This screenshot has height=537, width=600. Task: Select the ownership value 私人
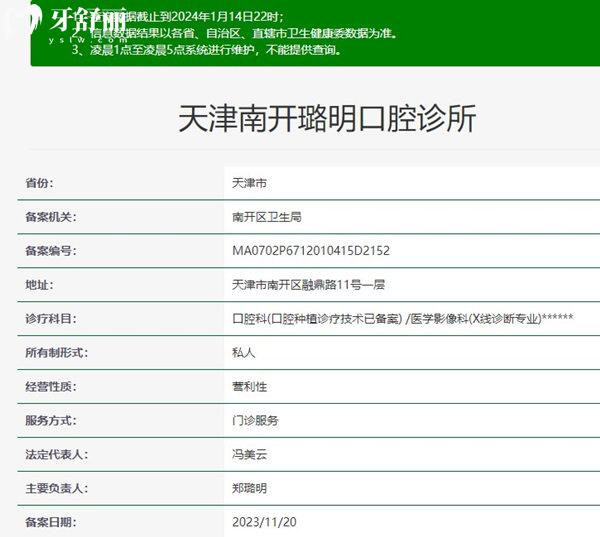244,353
